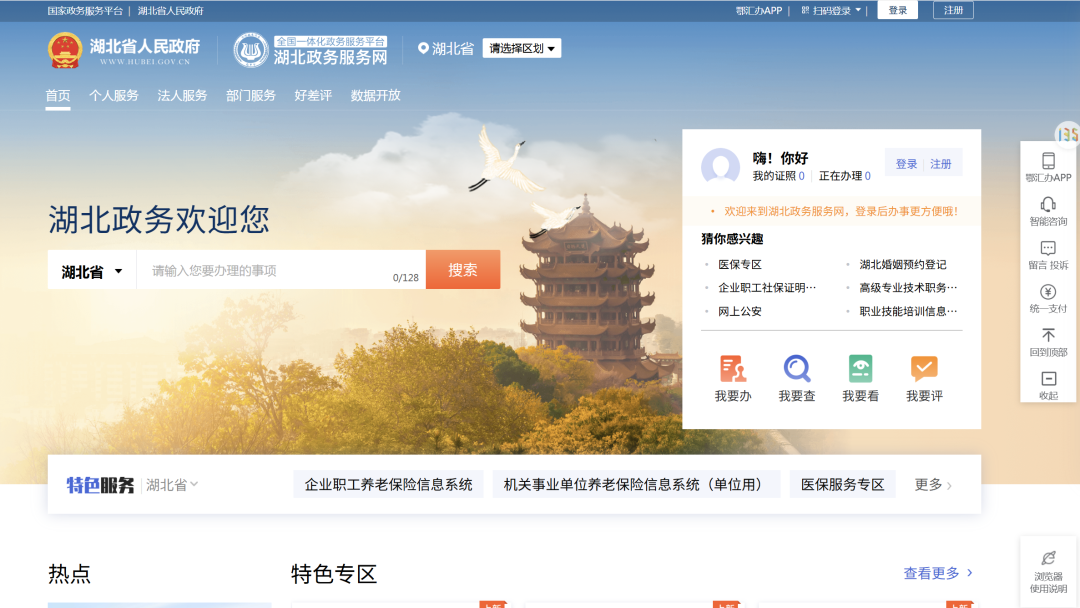Switch to the 个人服务 tab

point(114,95)
